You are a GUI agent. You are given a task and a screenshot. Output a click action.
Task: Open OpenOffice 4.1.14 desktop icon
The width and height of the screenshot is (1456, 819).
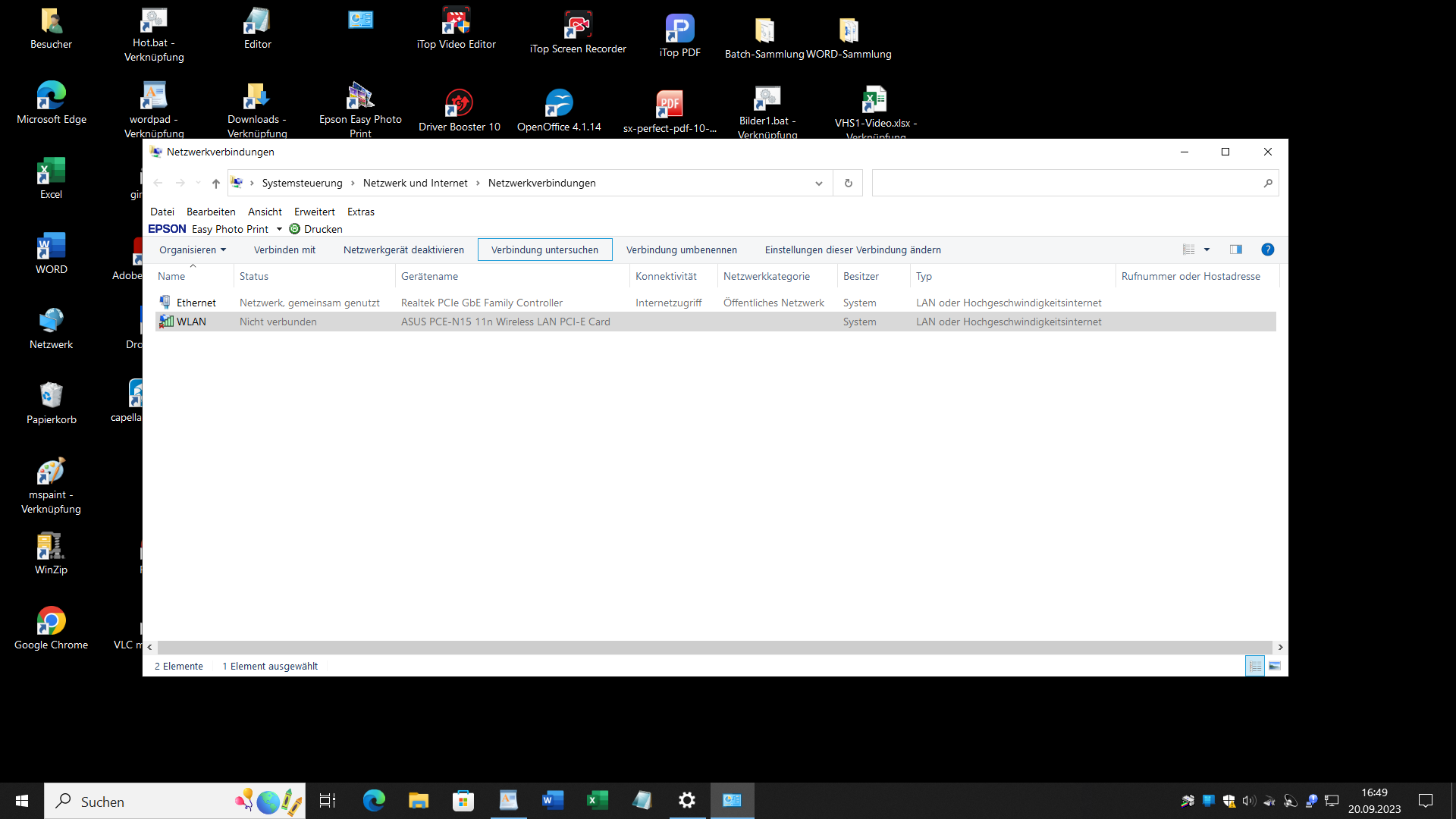pos(559,110)
